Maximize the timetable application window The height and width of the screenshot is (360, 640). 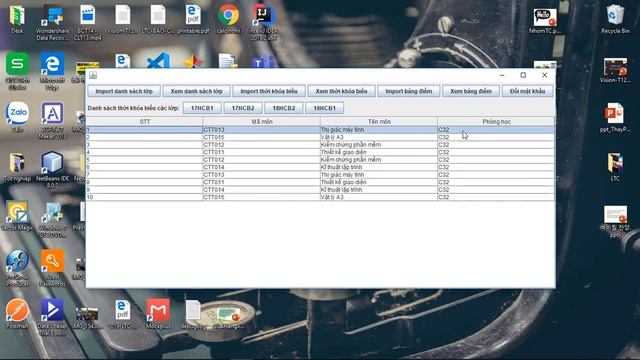[523, 75]
